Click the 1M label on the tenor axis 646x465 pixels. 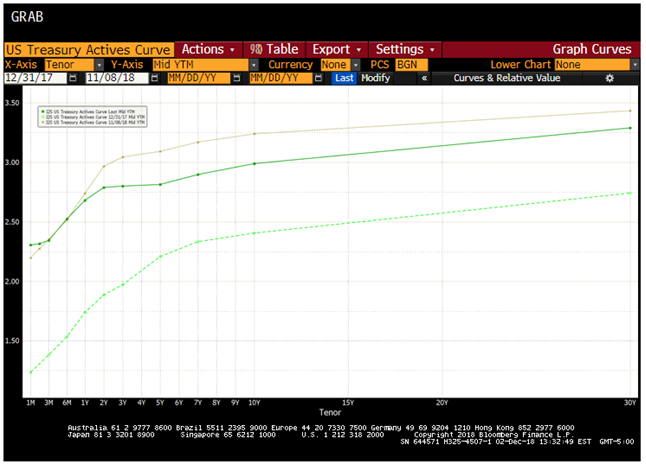pyautogui.click(x=31, y=403)
